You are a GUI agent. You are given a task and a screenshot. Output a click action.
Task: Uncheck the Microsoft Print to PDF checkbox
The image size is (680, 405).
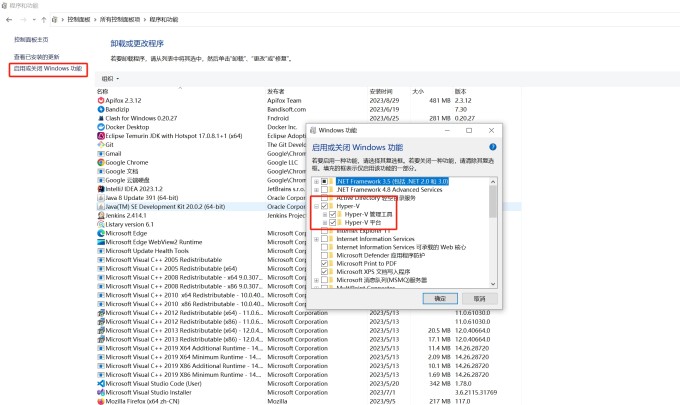pyautogui.click(x=324, y=263)
